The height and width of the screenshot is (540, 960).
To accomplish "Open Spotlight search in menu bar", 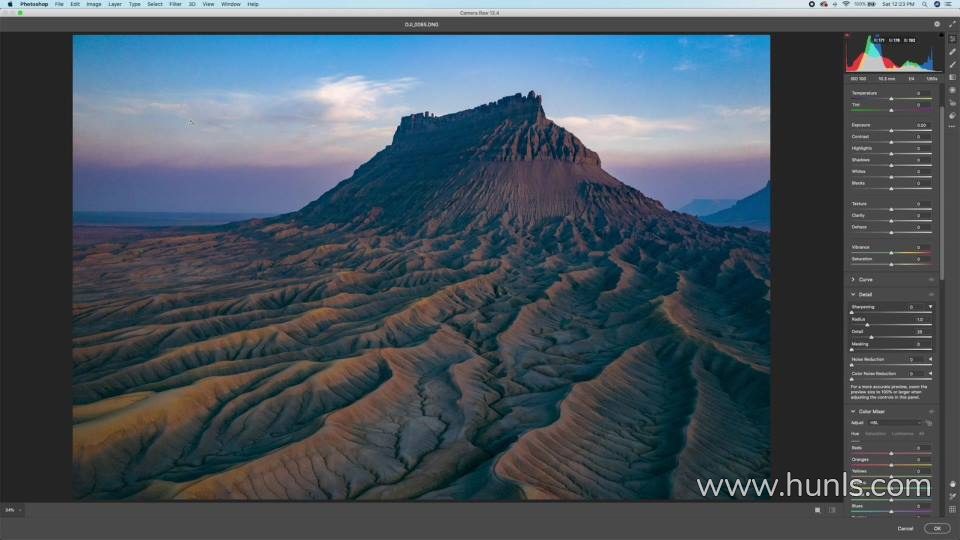I will [x=924, y=4].
